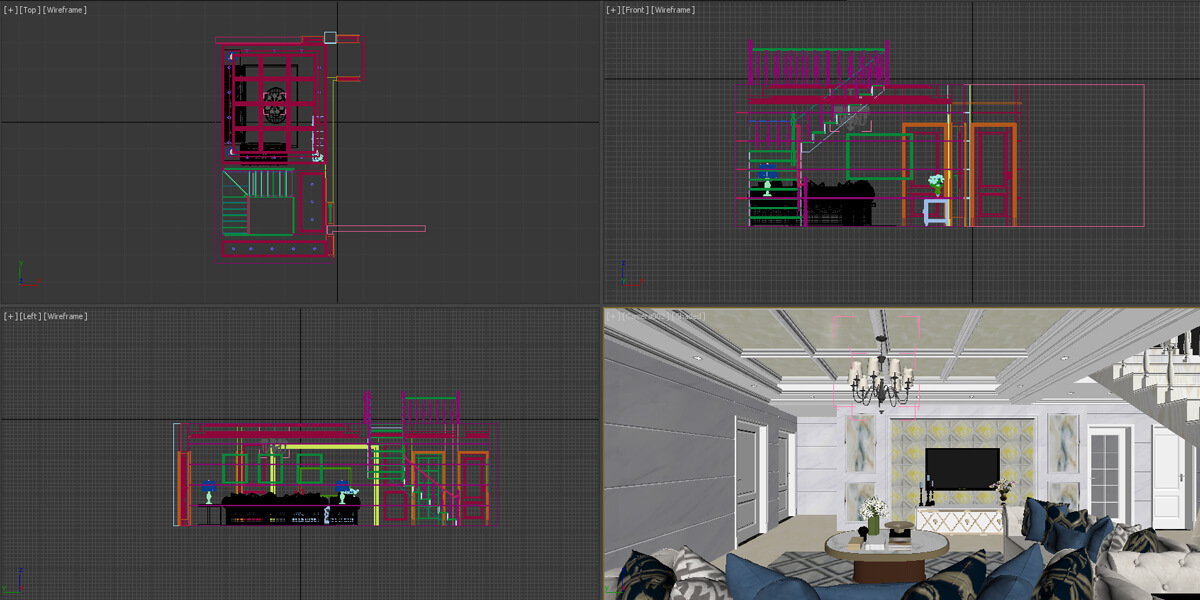Image resolution: width=1200 pixels, height=600 pixels.
Task: Click the Top view name label
Action: tap(29, 10)
